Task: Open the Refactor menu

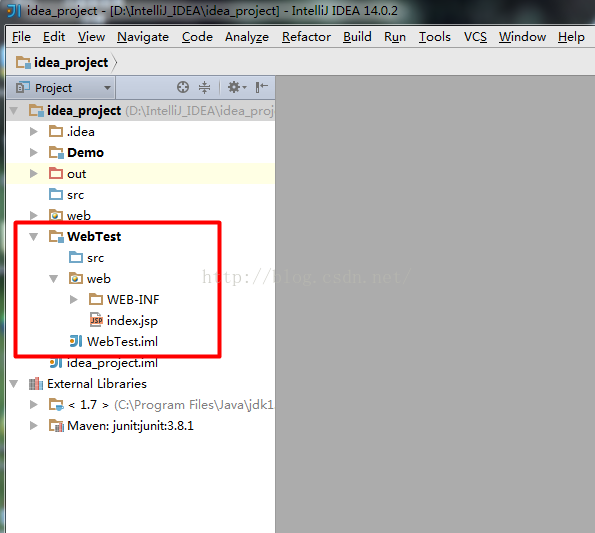Action: click(306, 37)
